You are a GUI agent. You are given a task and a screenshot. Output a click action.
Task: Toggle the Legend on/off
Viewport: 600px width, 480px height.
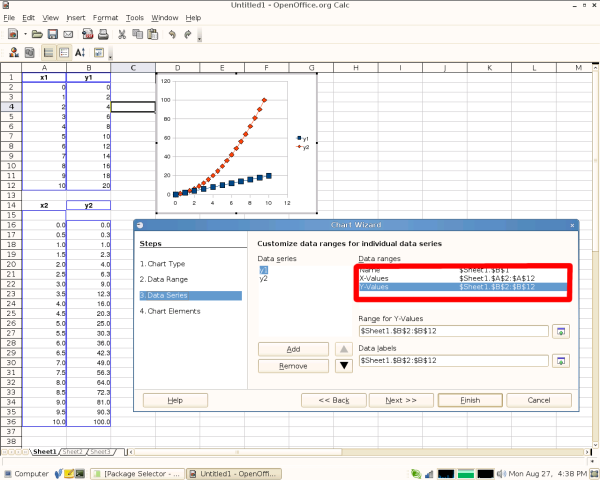point(64,52)
